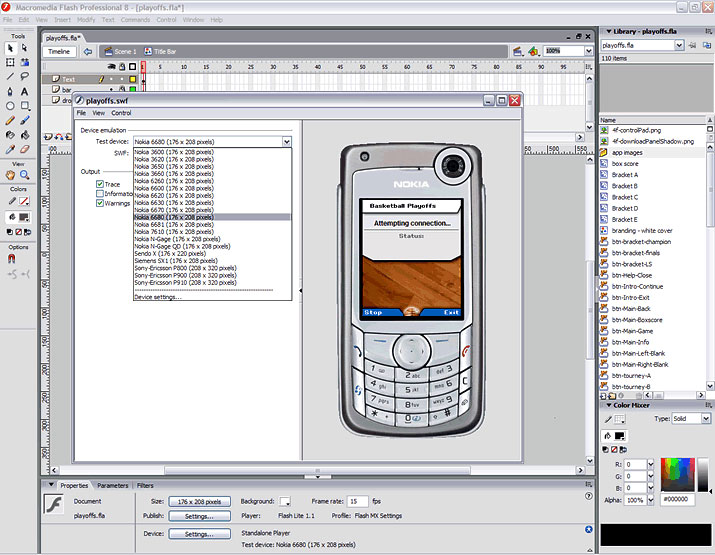Open the stage zoom 100% dropdown

[x=586, y=50]
